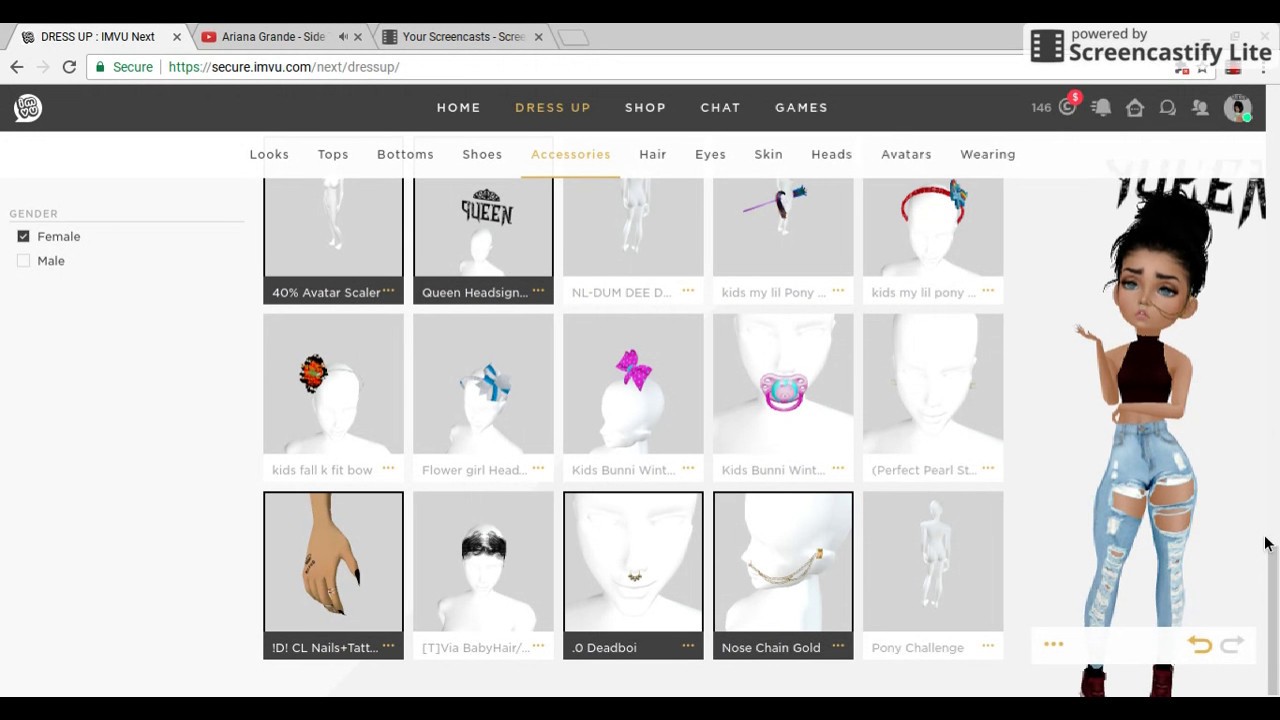Open chat rooms house icon
The width and height of the screenshot is (1280, 720).
click(x=1135, y=107)
